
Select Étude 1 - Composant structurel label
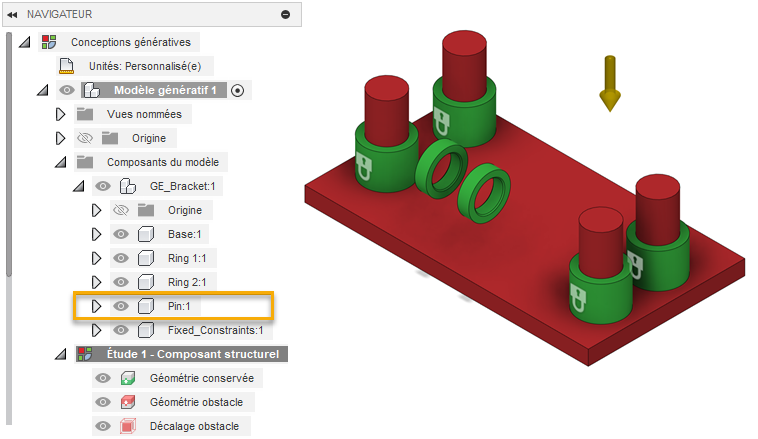pyautogui.click(x=193, y=354)
